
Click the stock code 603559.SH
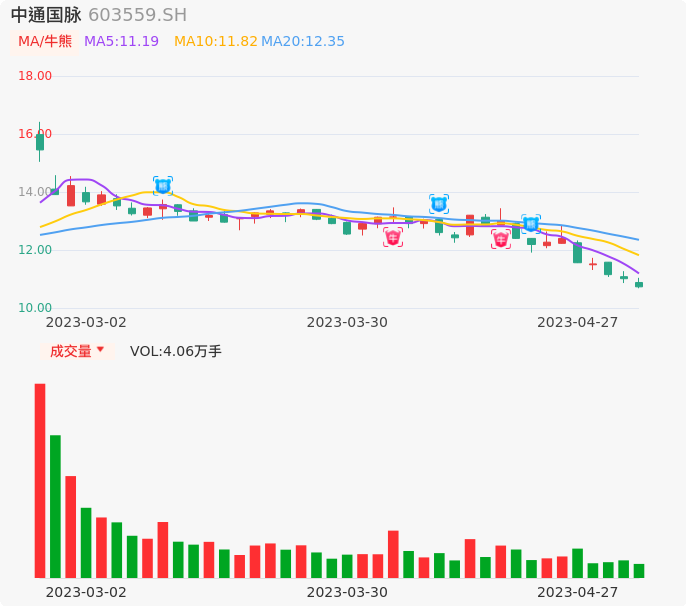137,15
